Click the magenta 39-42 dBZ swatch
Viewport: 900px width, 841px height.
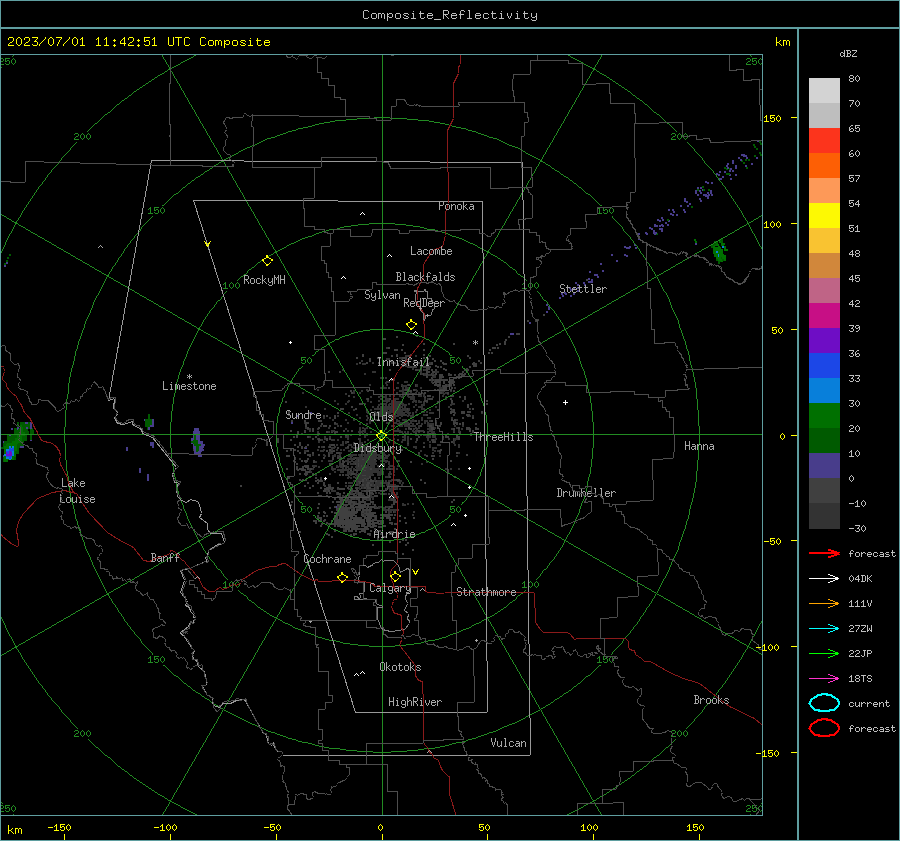point(824,316)
